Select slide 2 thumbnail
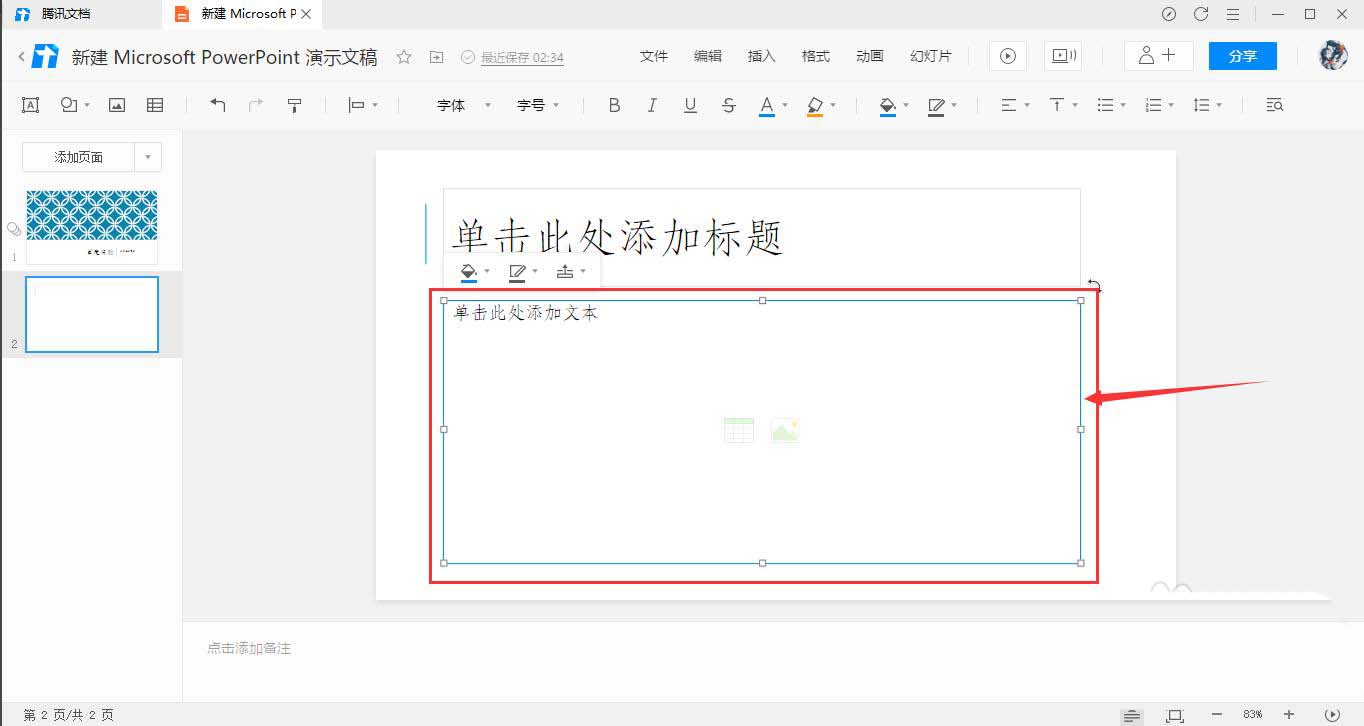This screenshot has width=1364, height=726. coord(92,314)
